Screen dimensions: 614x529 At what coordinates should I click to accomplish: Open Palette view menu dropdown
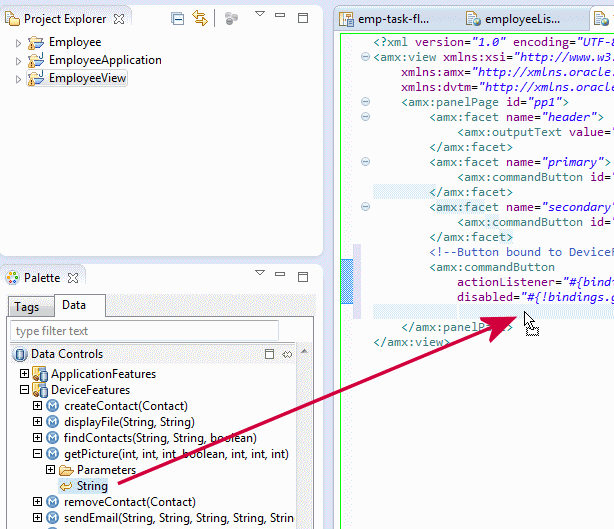click(x=260, y=273)
